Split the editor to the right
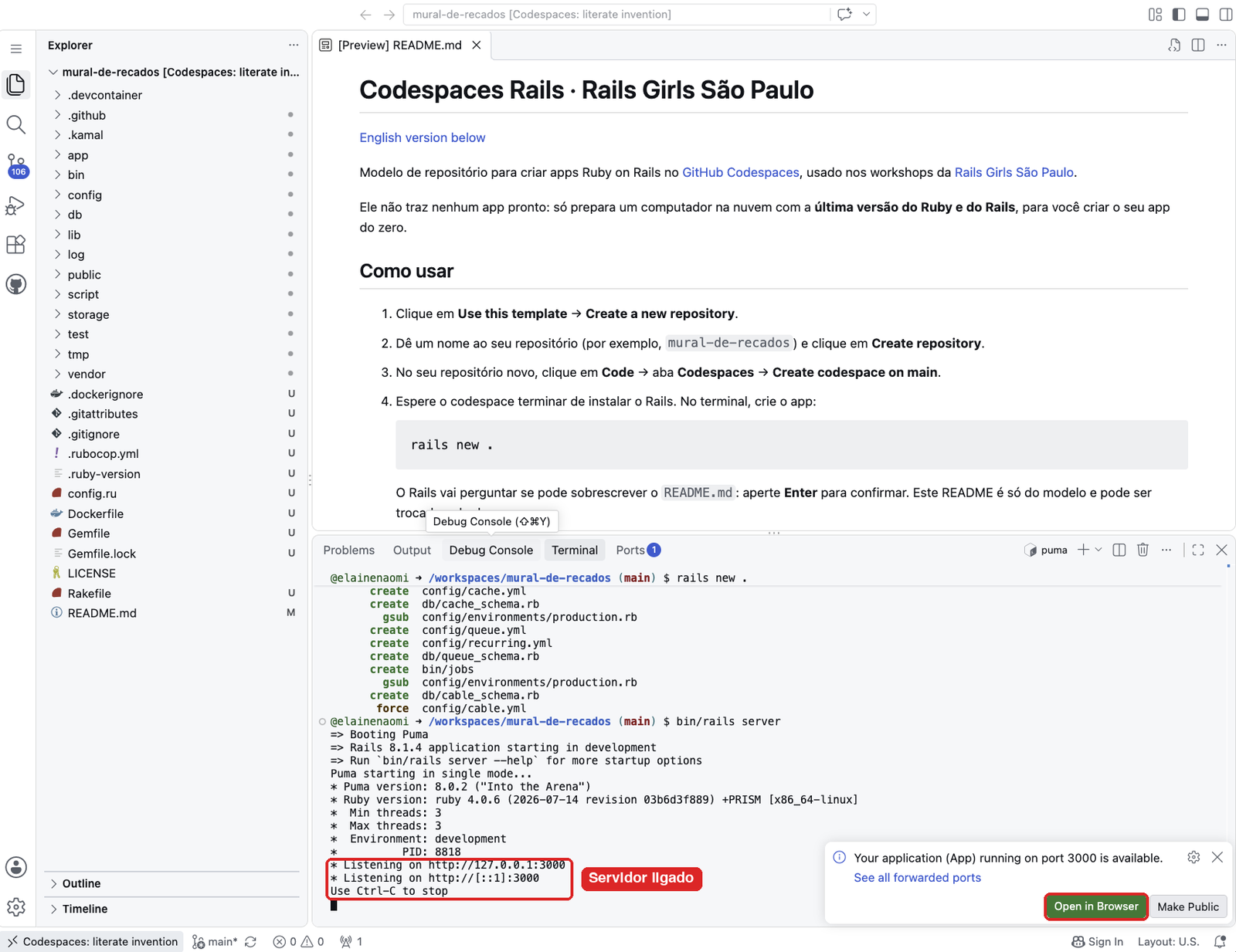Screen dimensions: 1236x952 [x=1198, y=45]
